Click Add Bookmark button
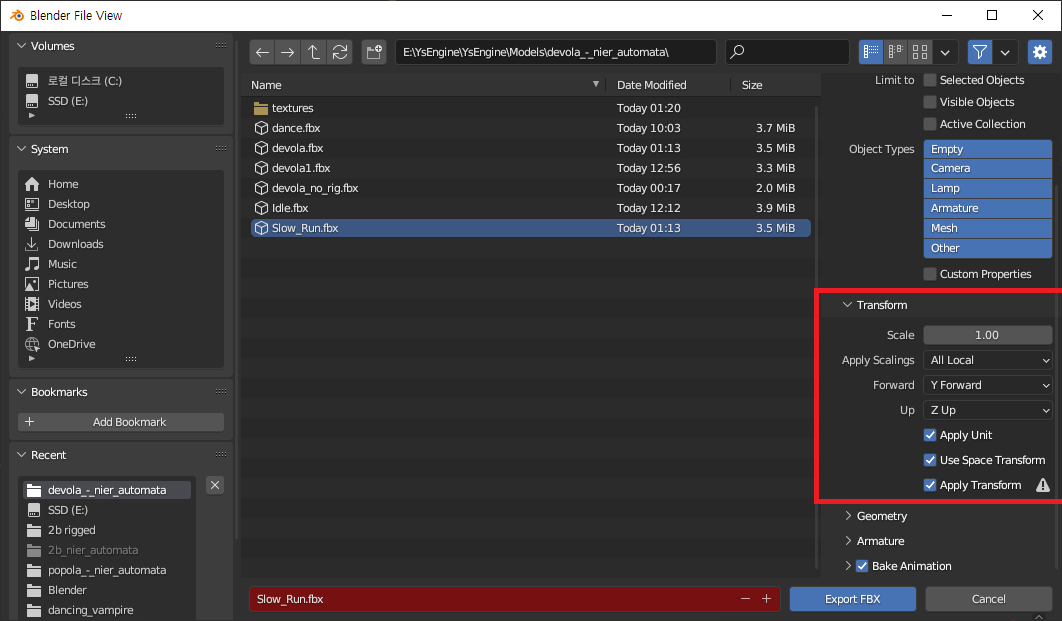Screen dimensions: 1062x621 click(x=121, y=422)
